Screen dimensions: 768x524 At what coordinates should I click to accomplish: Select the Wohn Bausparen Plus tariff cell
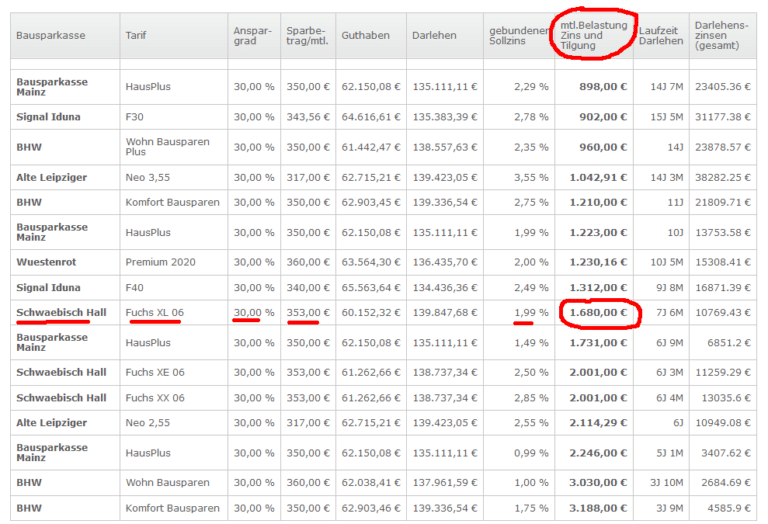(168, 147)
